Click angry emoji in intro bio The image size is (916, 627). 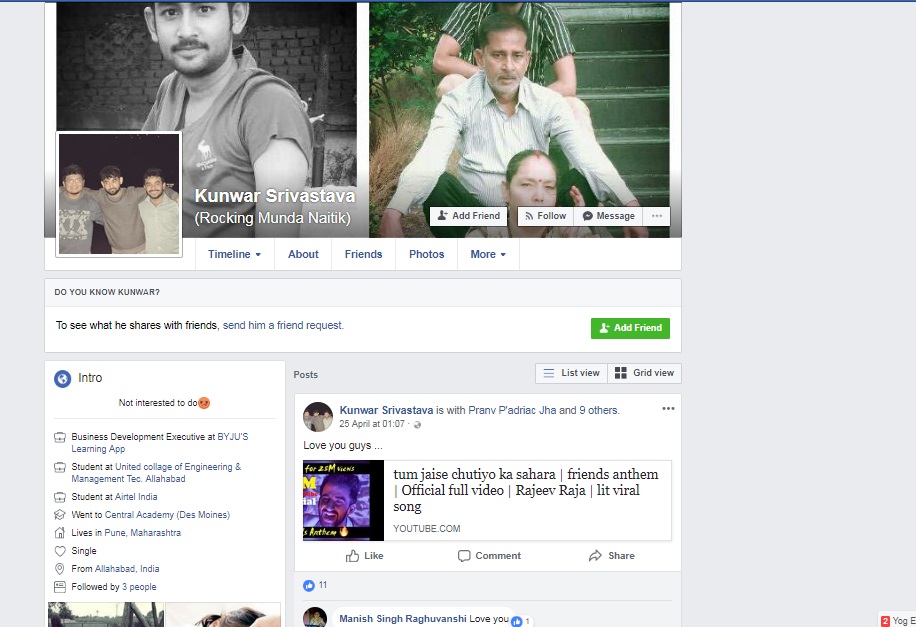tap(204, 403)
